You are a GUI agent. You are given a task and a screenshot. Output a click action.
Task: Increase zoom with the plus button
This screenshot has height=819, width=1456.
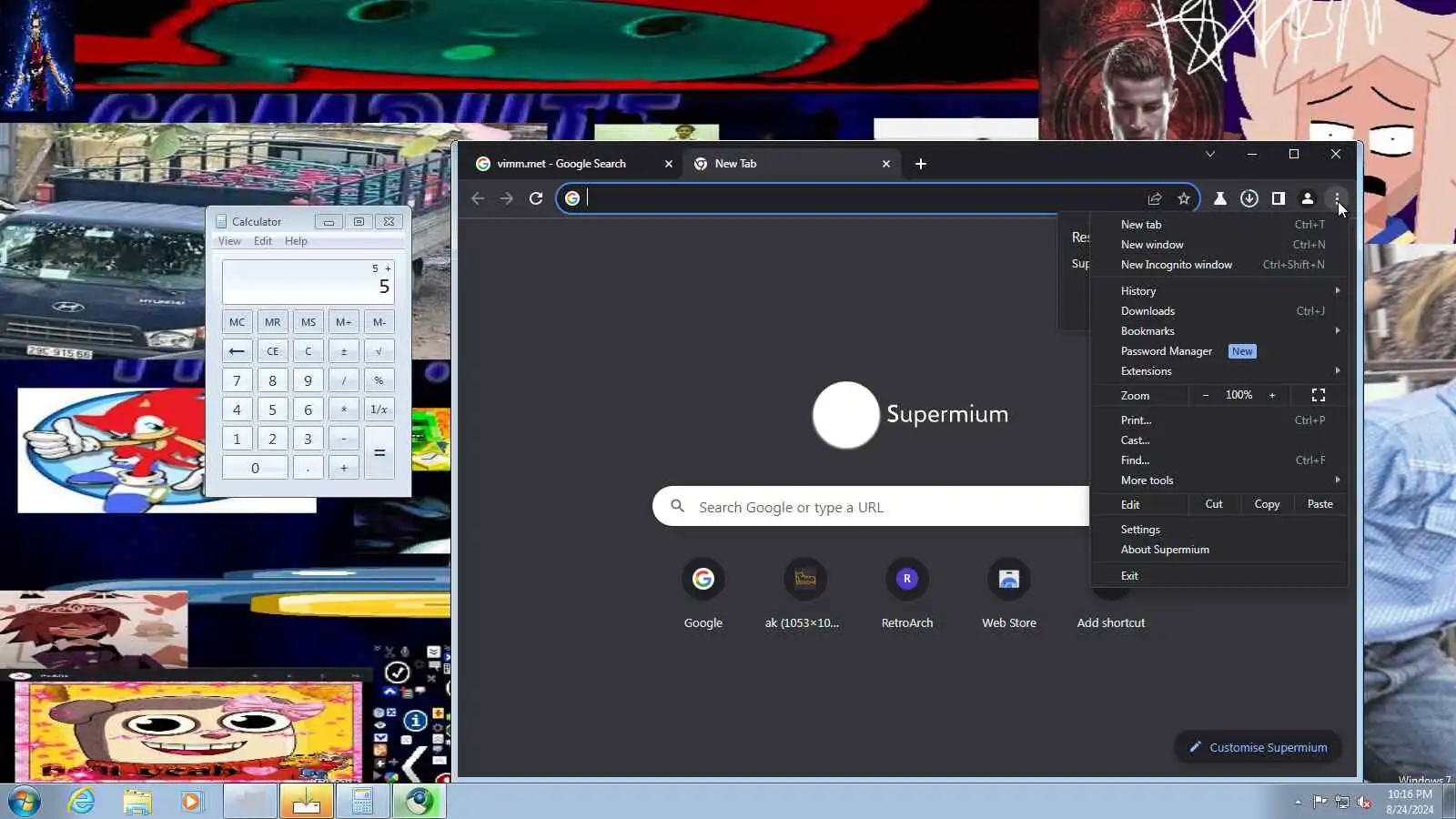pyautogui.click(x=1272, y=395)
